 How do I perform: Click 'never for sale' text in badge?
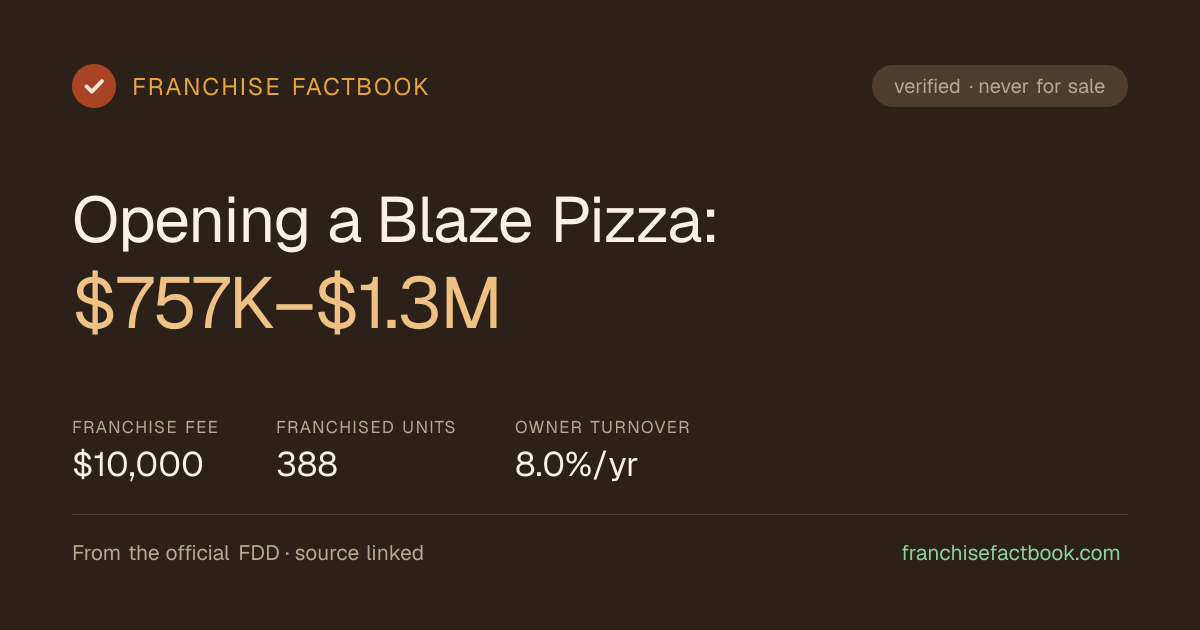pyautogui.click(x=1042, y=87)
